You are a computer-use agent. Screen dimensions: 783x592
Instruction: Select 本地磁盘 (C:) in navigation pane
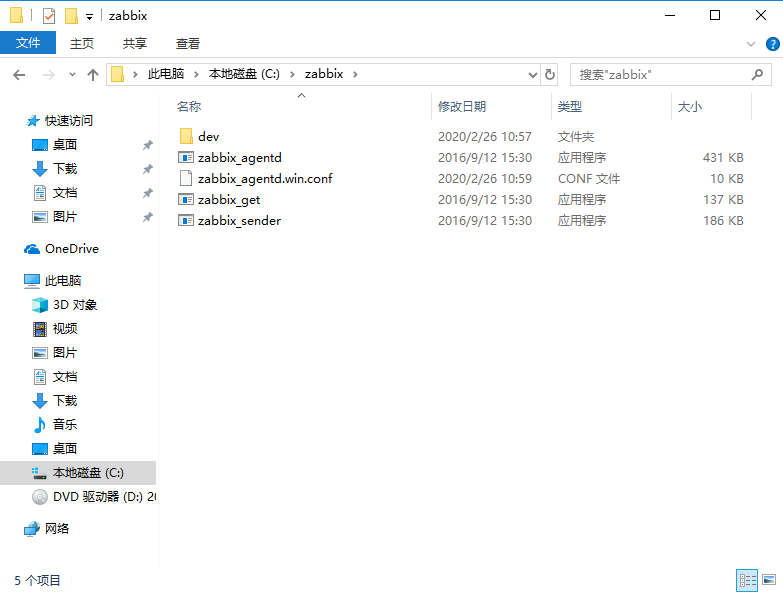click(x=78, y=473)
